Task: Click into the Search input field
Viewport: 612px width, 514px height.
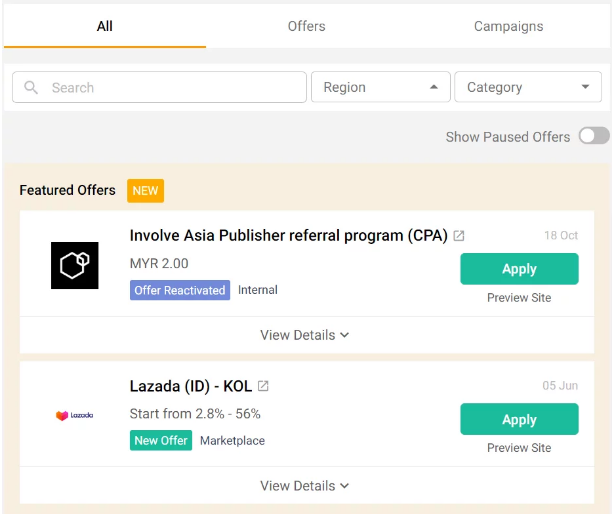Action: click(170, 88)
